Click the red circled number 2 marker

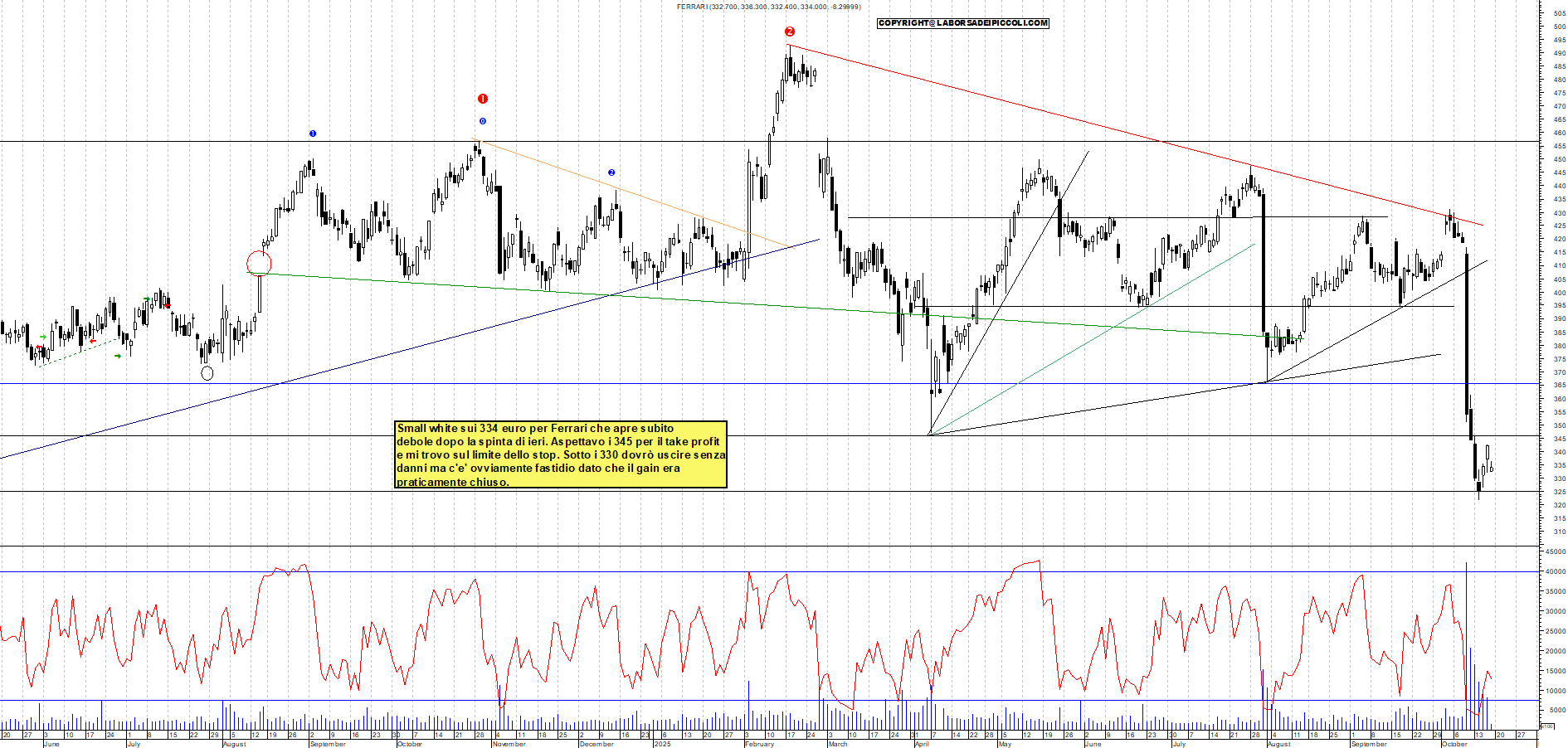click(790, 32)
